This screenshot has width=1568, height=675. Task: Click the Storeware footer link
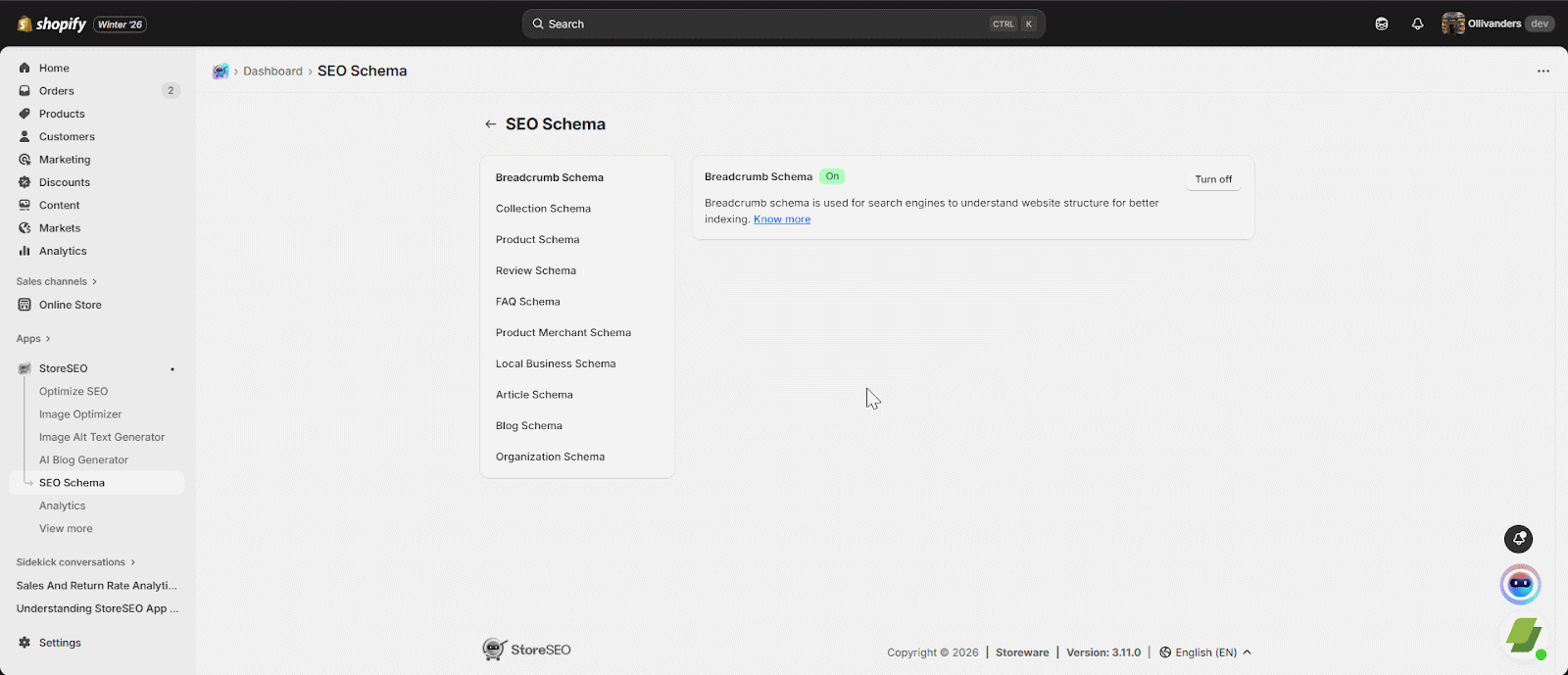pyautogui.click(x=1022, y=652)
